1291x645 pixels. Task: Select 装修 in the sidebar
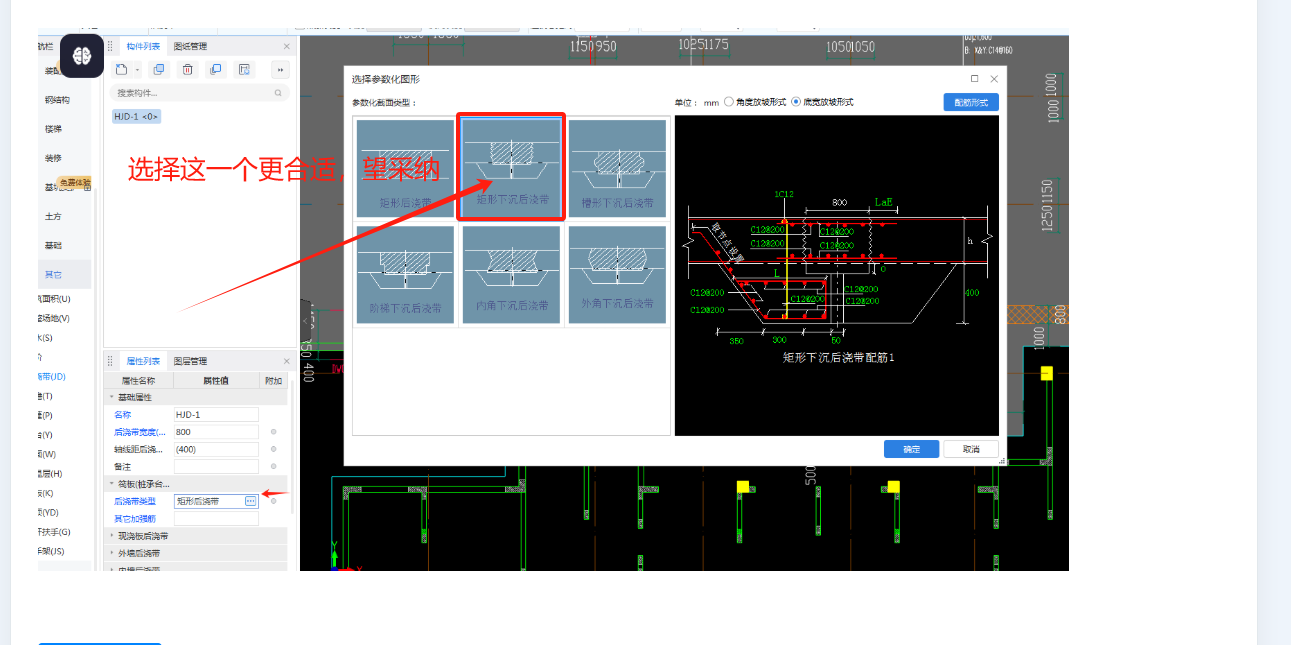pos(53,158)
